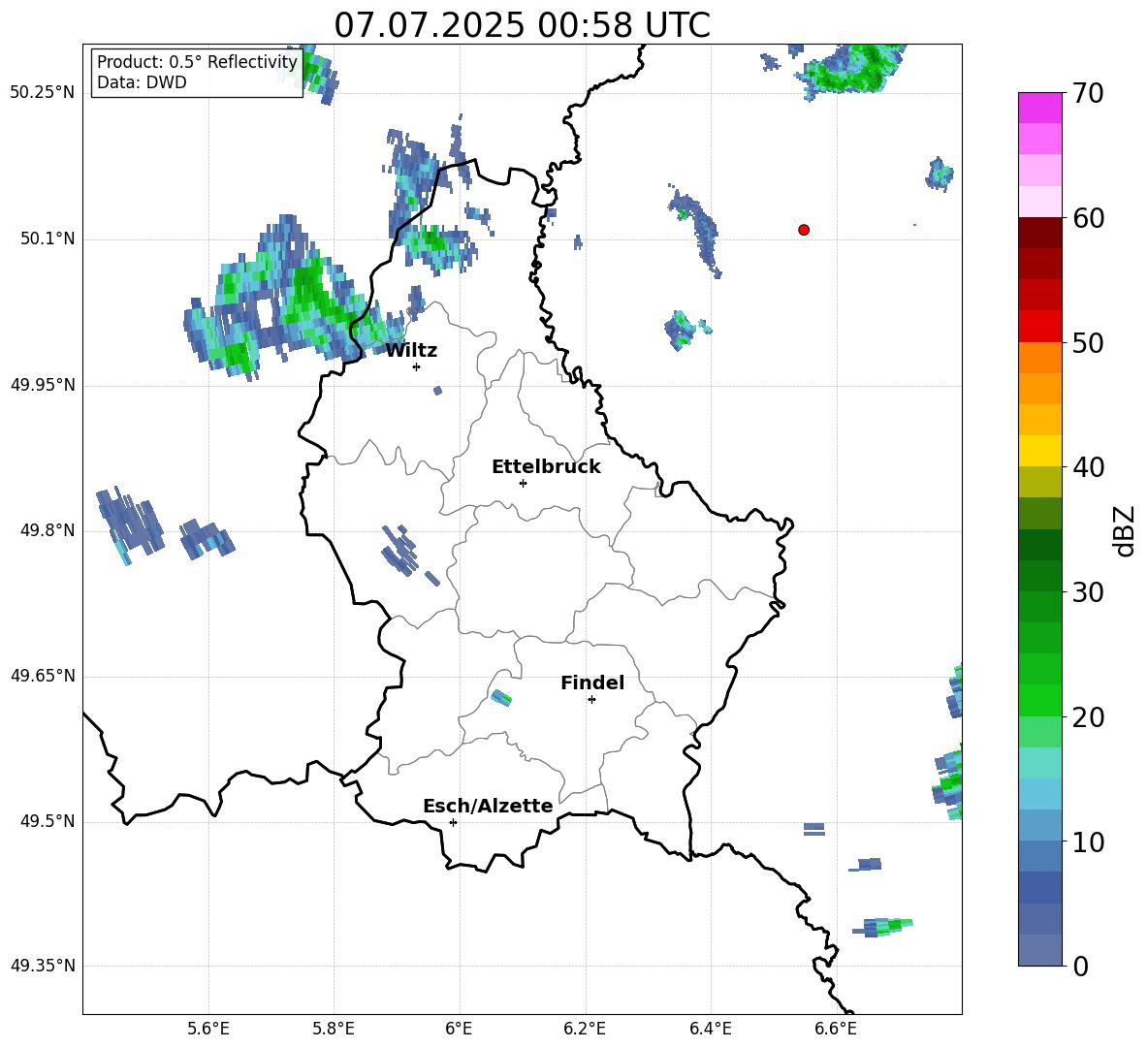The width and height of the screenshot is (1148, 1048).
Task: Click the Ettelbruck station cross marker
Action: tap(523, 483)
